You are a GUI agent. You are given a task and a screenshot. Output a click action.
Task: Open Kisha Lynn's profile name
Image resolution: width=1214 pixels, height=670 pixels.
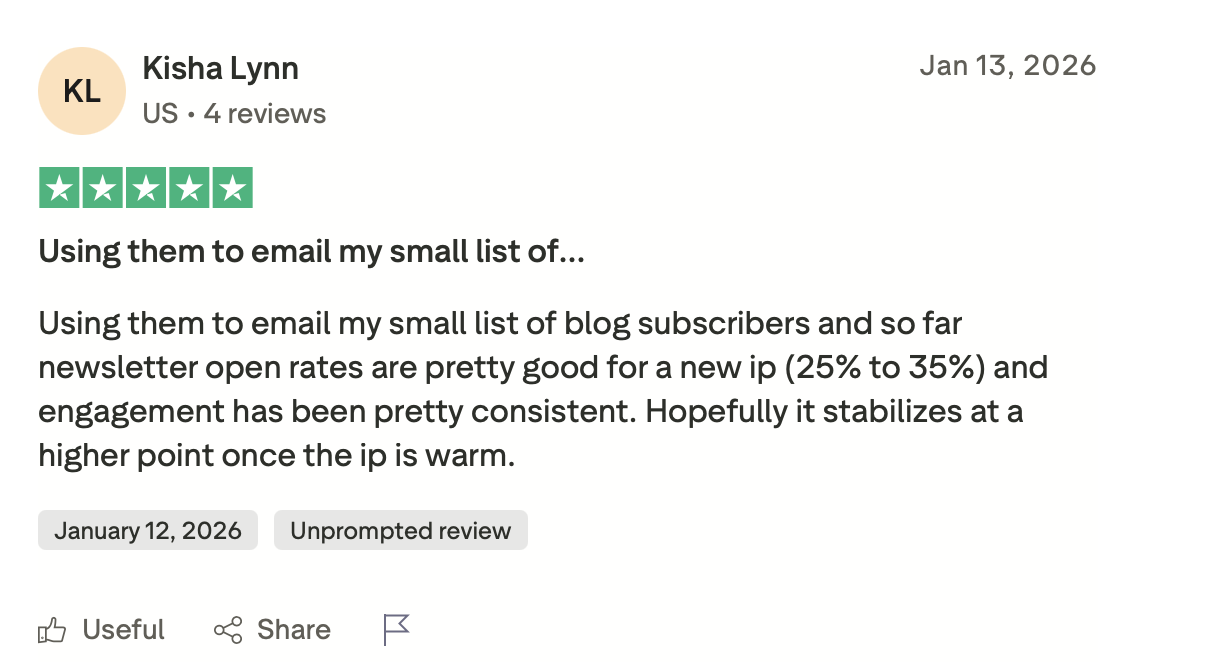pyautogui.click(x=221, y=67)
